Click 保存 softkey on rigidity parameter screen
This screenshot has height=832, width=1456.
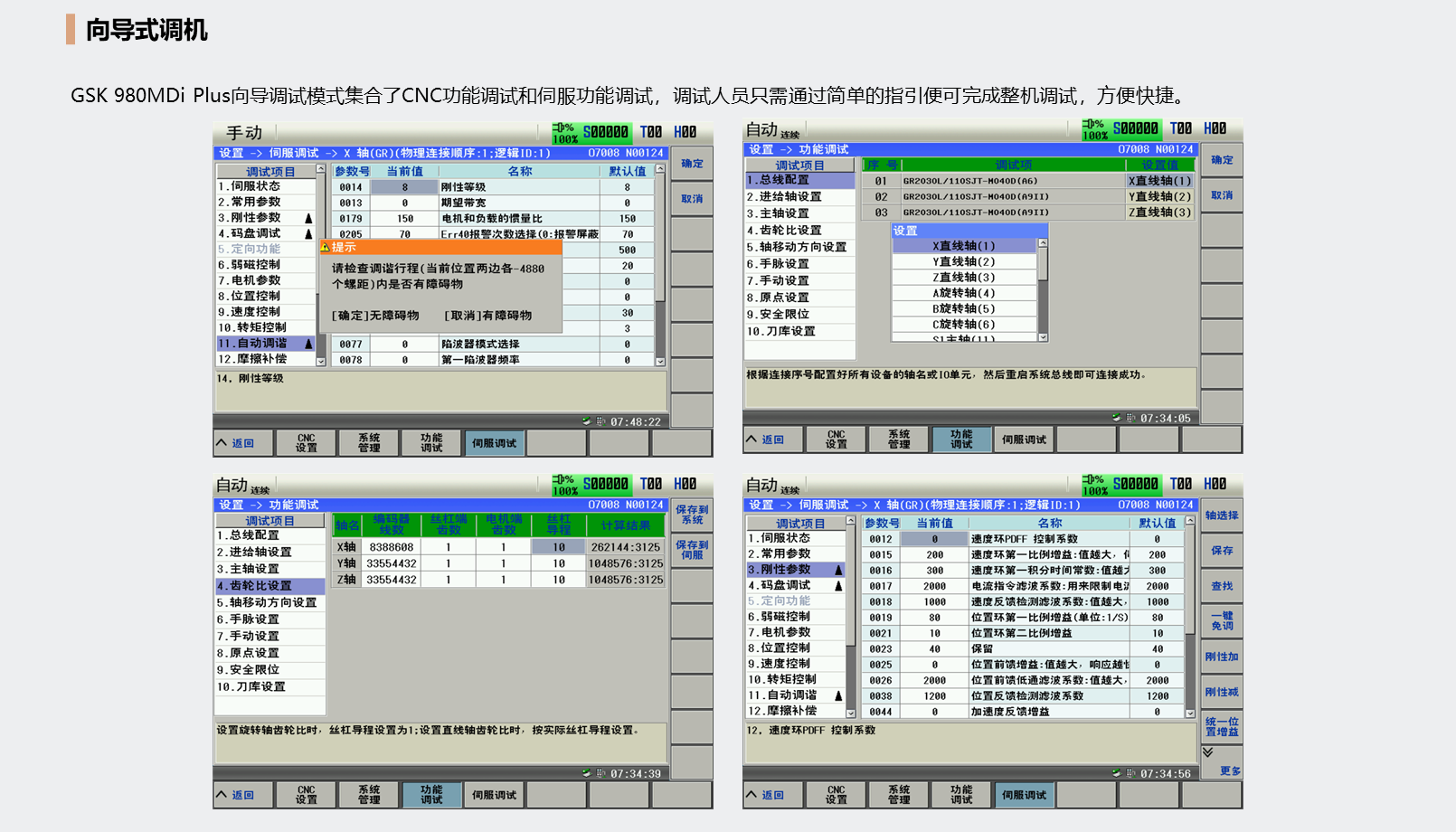coord(1222,551)
